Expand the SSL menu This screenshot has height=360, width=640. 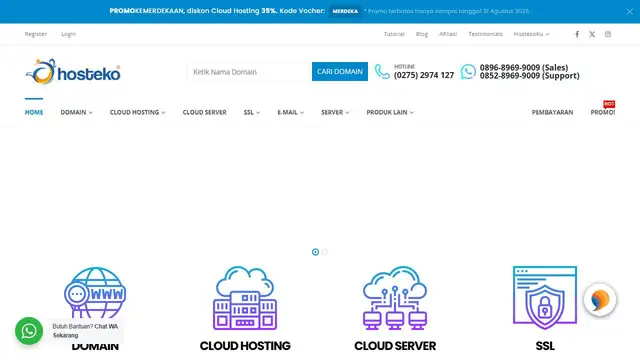pos(252,112)
